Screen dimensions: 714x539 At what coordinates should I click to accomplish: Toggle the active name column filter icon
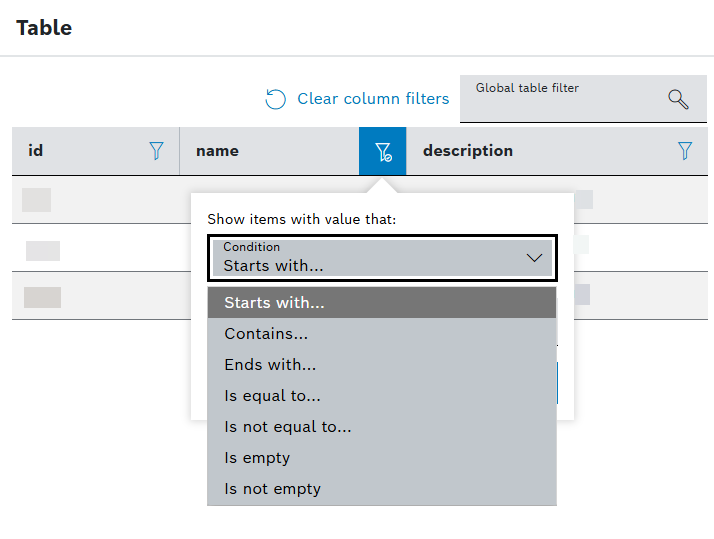(382, 151)
